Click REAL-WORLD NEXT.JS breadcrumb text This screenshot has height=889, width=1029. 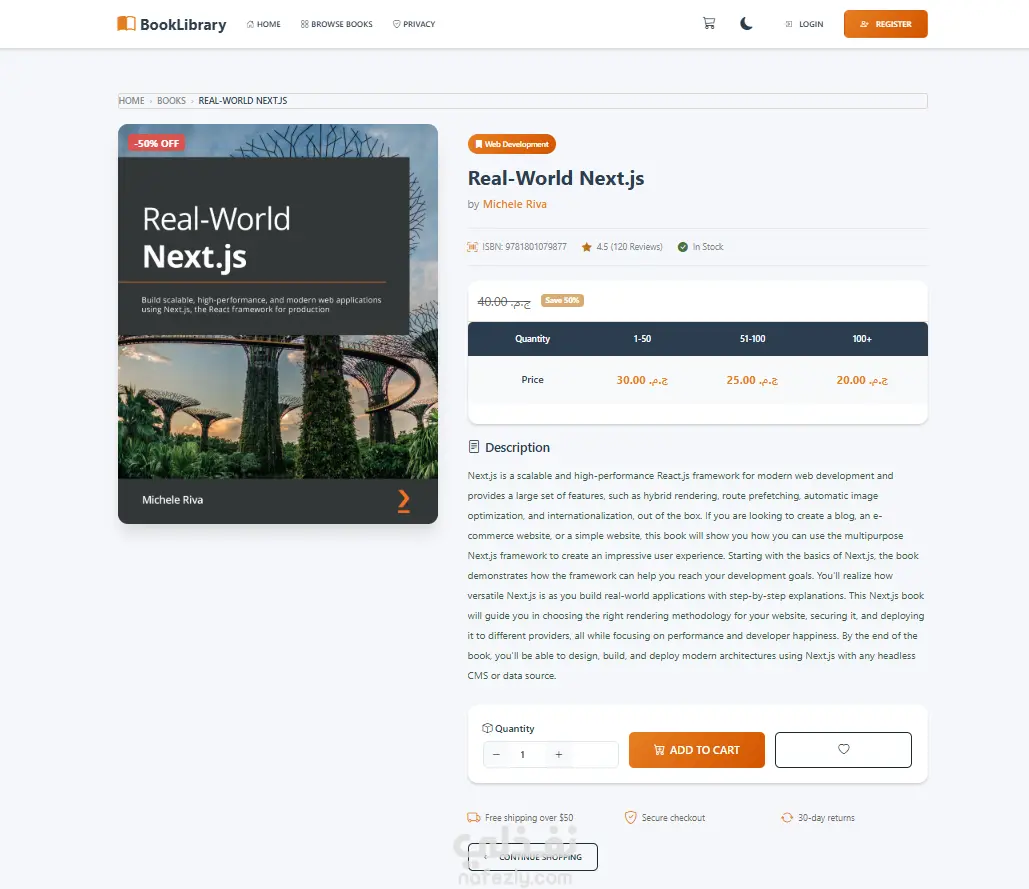(x=243, y=100)
